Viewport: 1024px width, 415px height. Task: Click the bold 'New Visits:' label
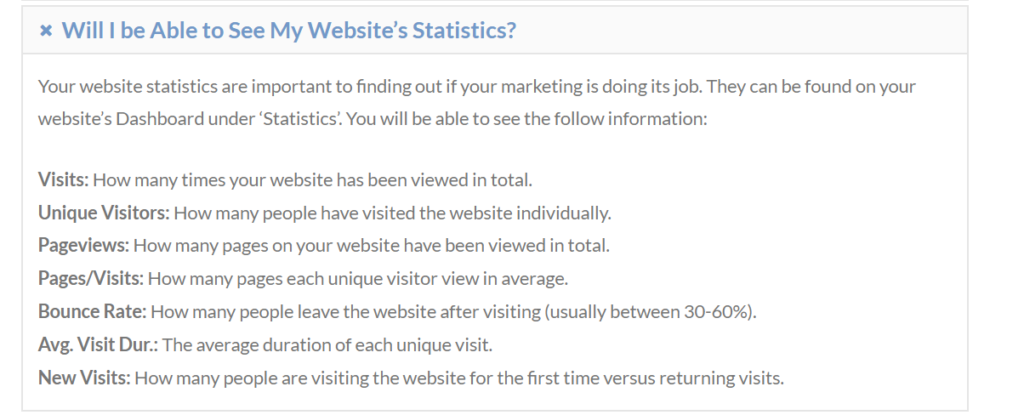pos(84,378)
